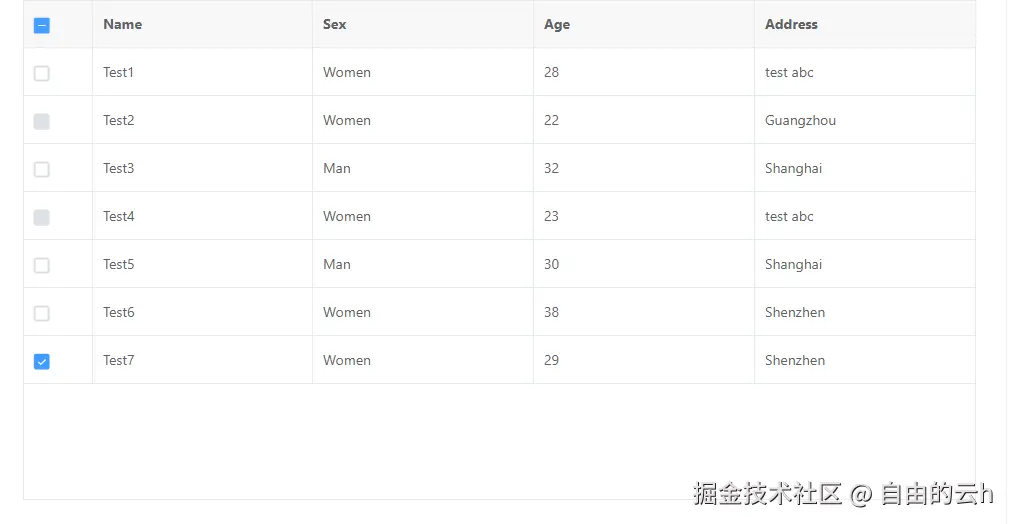The width and height of the screenshot is (1011, 524).
Task: Click the Age column header
Action: pyautogui.click(x=557, y=24)
